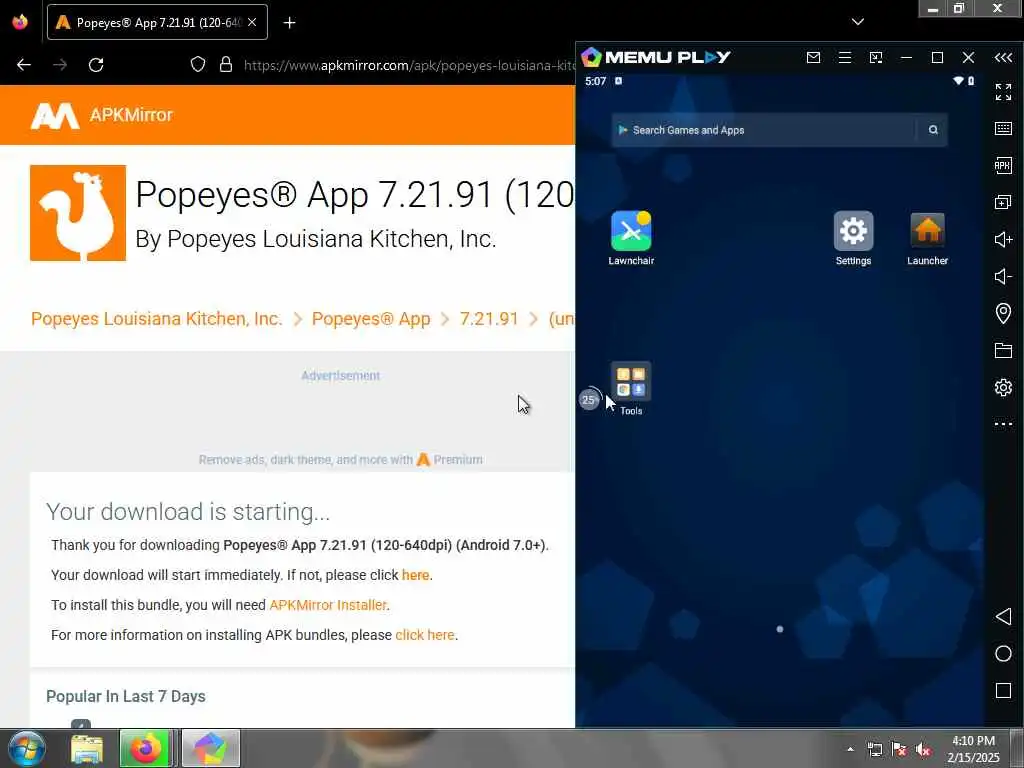The height and width of the screenshot is (768, 1024).
Task: Open GPS location pin in MEmu sidebar
Action: point(1003,313)
